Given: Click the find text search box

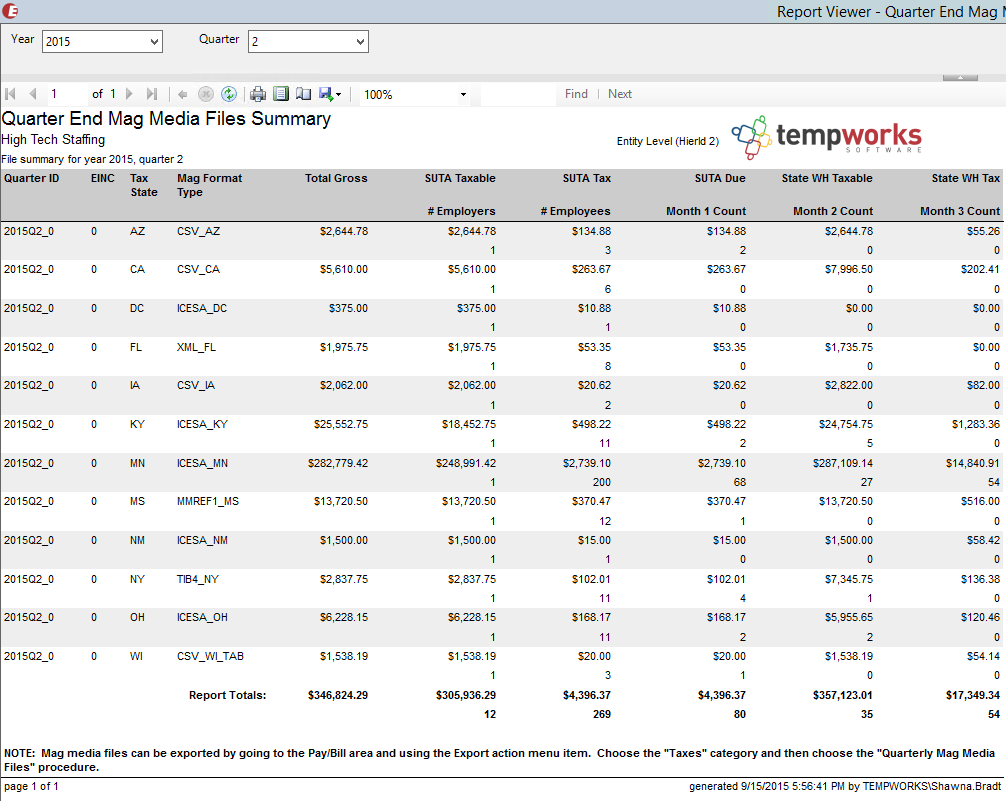Looking at the screenshot, I should (517, 94).
